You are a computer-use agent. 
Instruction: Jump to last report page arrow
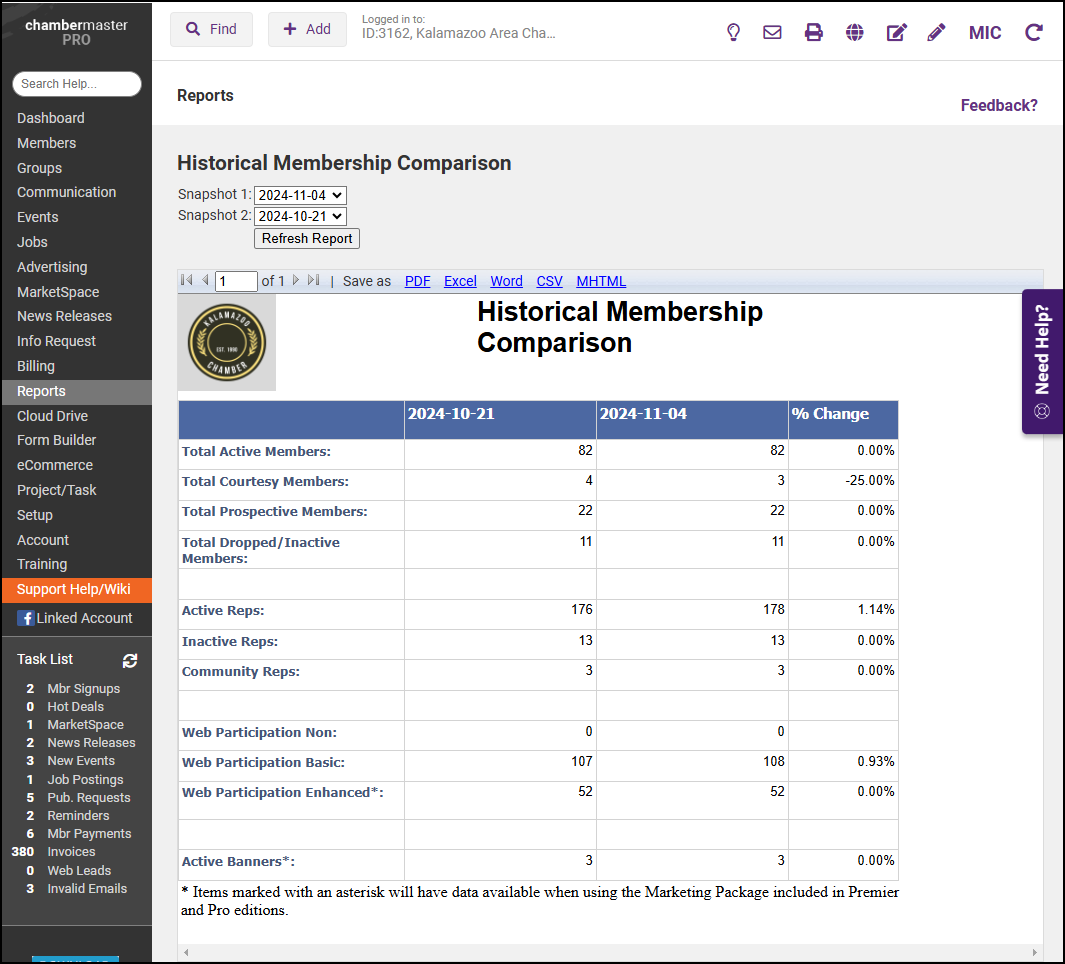click(x=314, y=281)
